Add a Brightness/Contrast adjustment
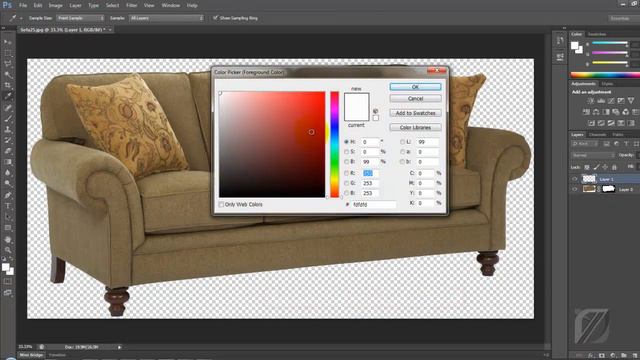Image resolution: width=640 pixels, height=360 pixels. [591, 100]
